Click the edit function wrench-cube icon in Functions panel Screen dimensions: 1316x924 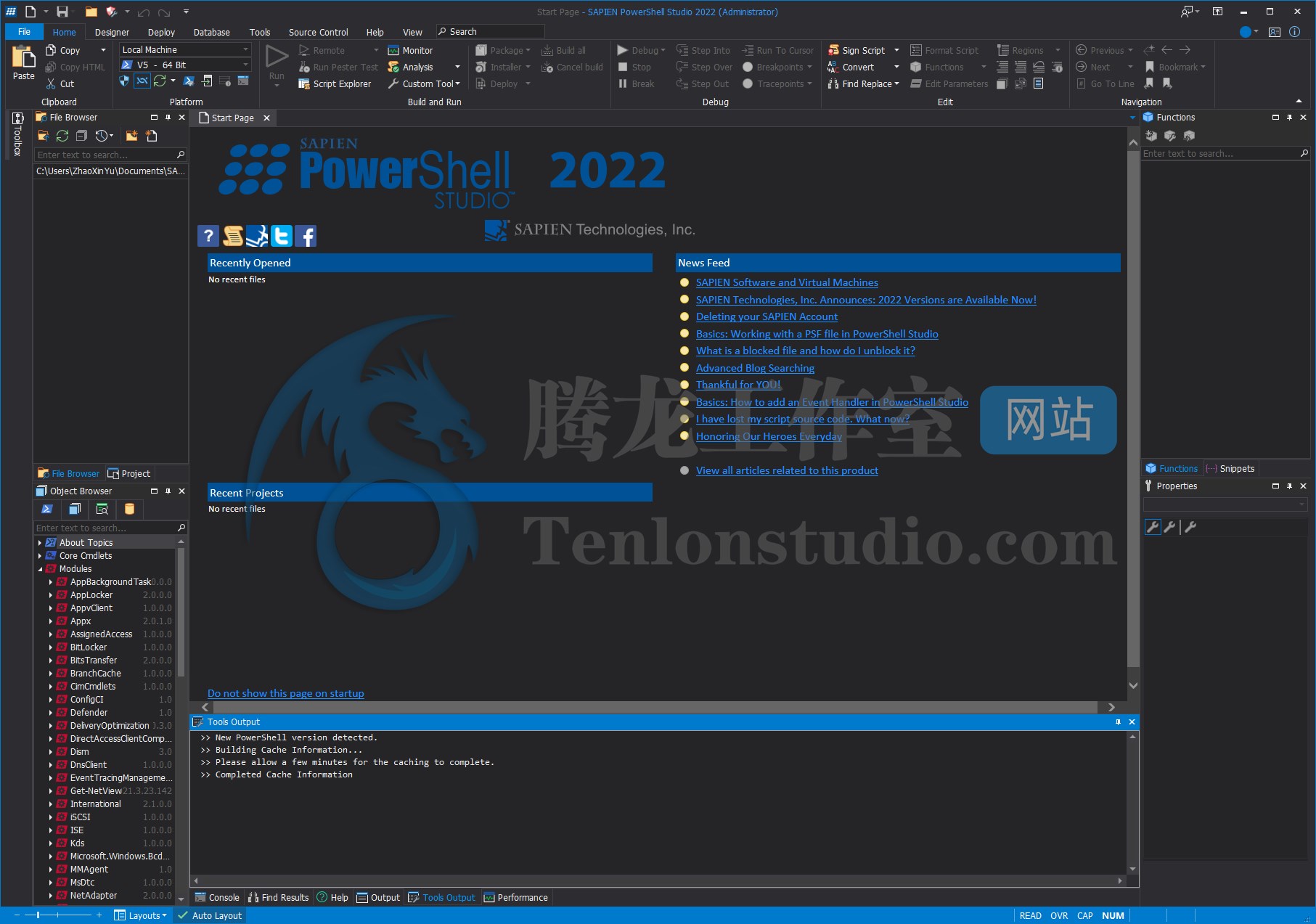click(1169, 135)
